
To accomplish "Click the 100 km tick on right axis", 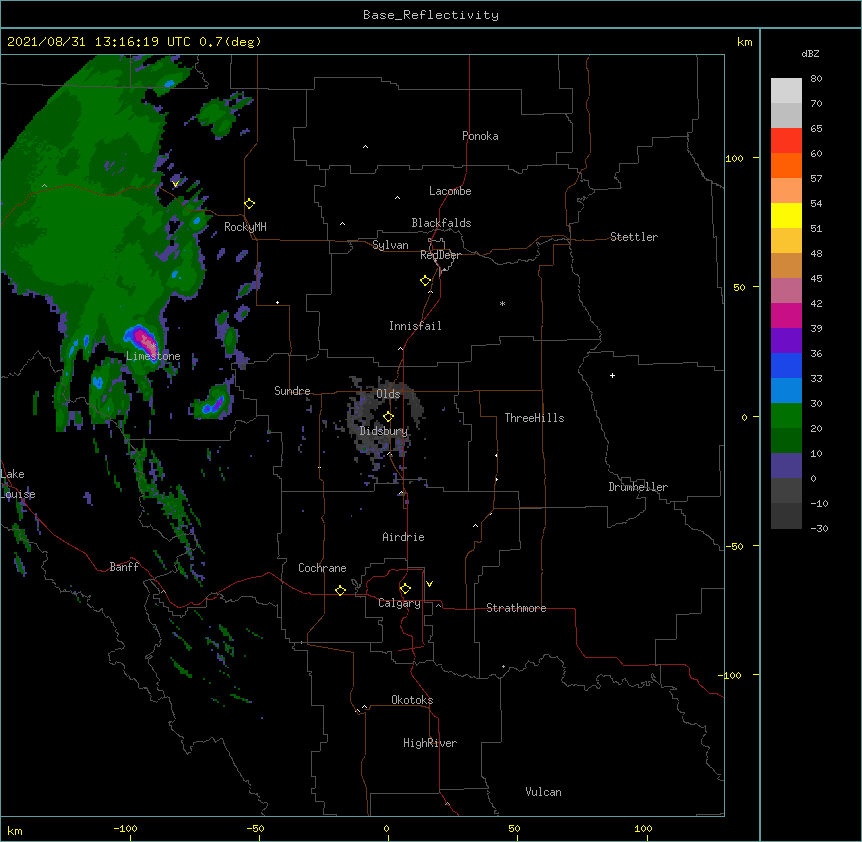I will click(x=734, y=158).
